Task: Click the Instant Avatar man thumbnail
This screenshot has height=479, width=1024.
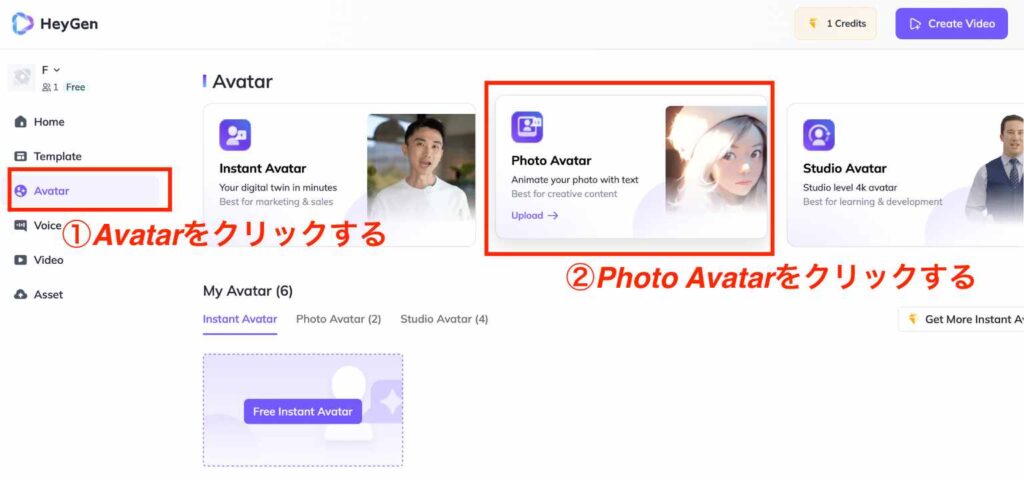Action: pos(421,167)
